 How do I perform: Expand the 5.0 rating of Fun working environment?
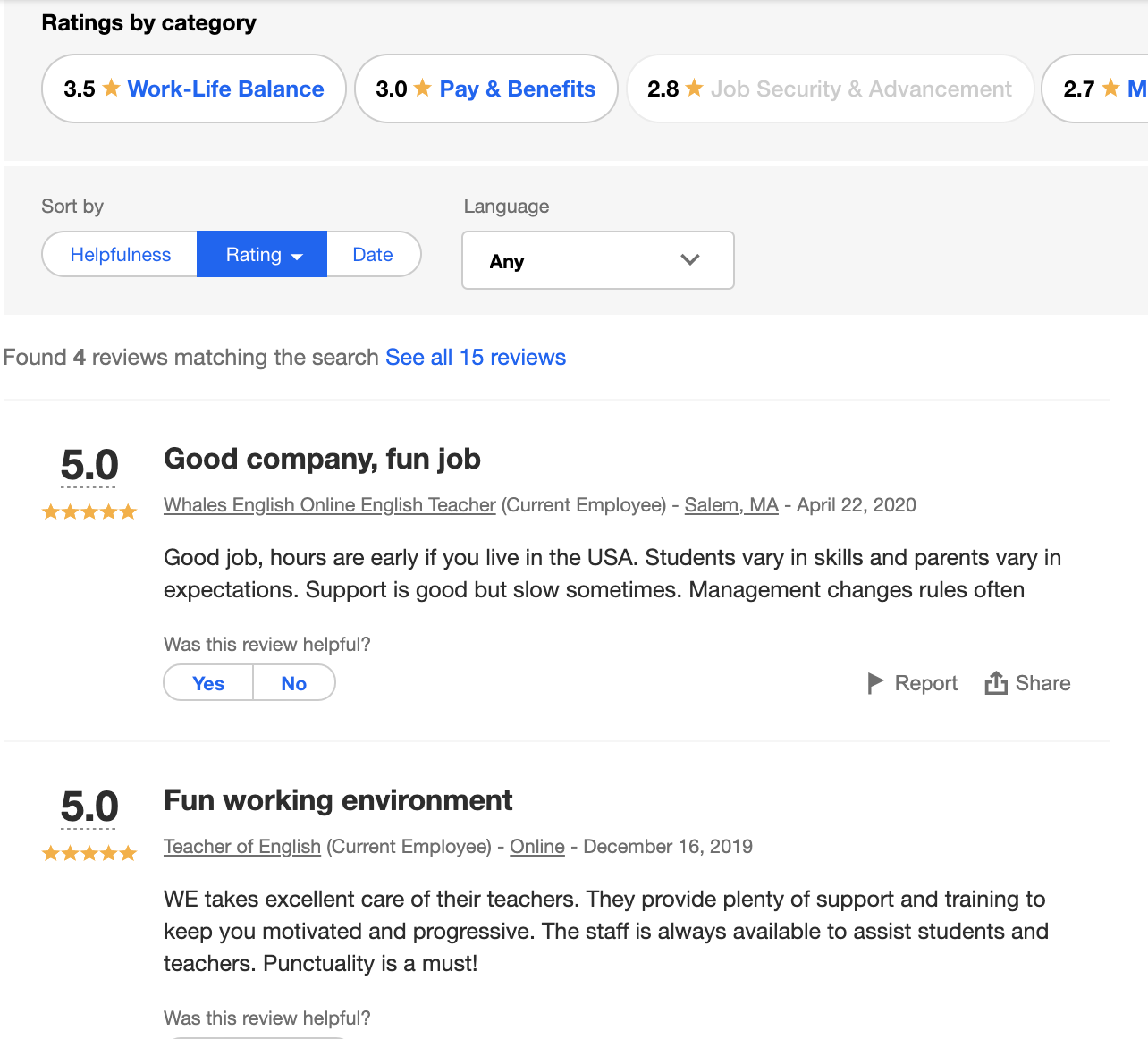pyautogui.click(x=89, y=807)
